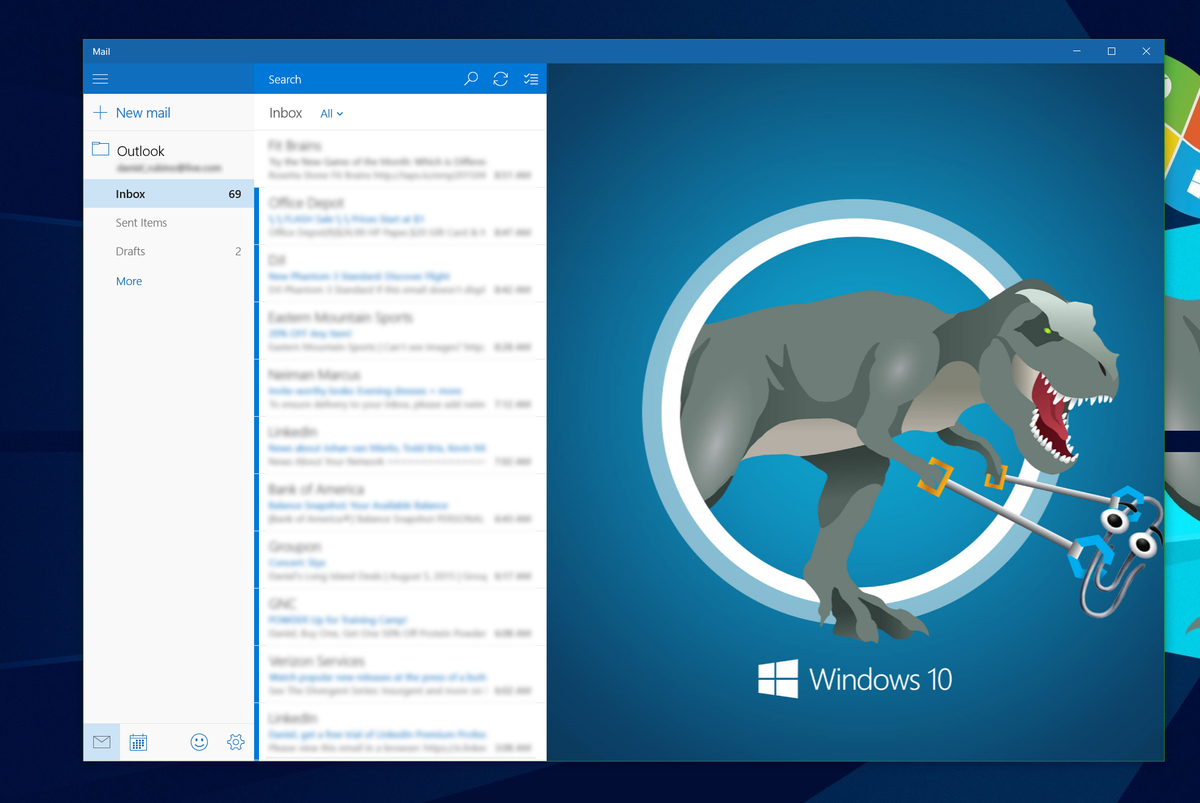Click the Search input field
The height and width of the screenshot is (803, 1200).
pyautogui.click(x=350, y=78)
